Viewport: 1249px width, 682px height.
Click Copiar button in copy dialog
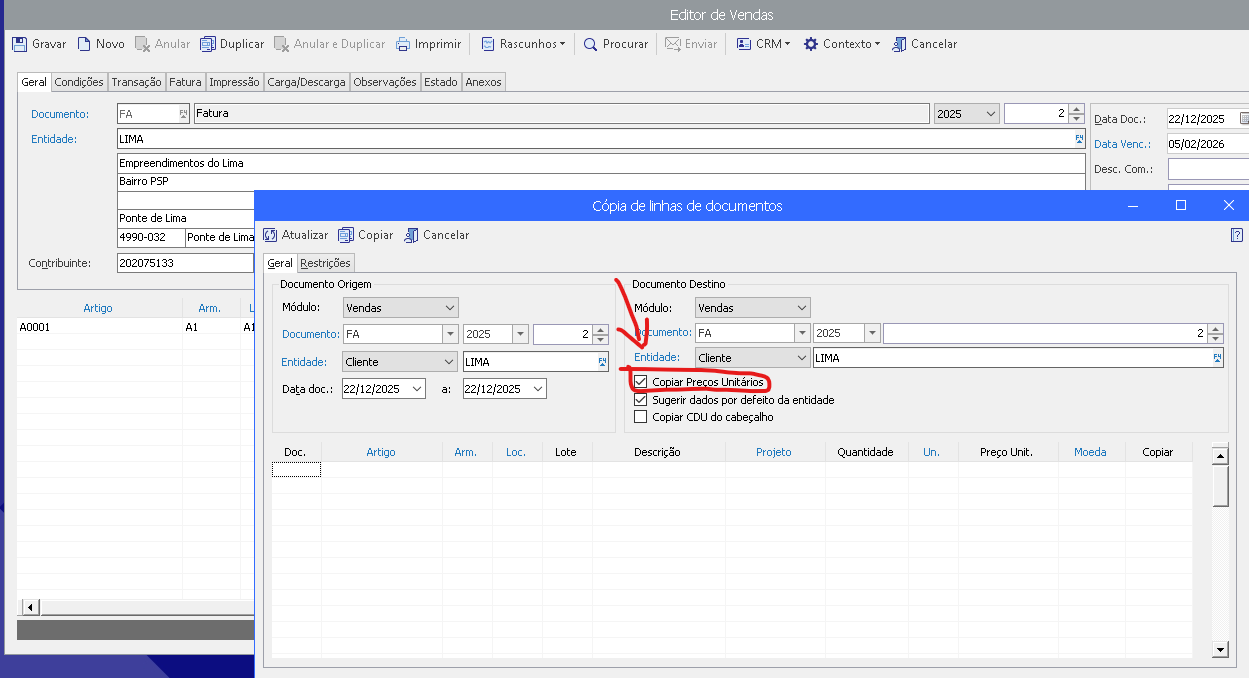[x=366, y=235]
